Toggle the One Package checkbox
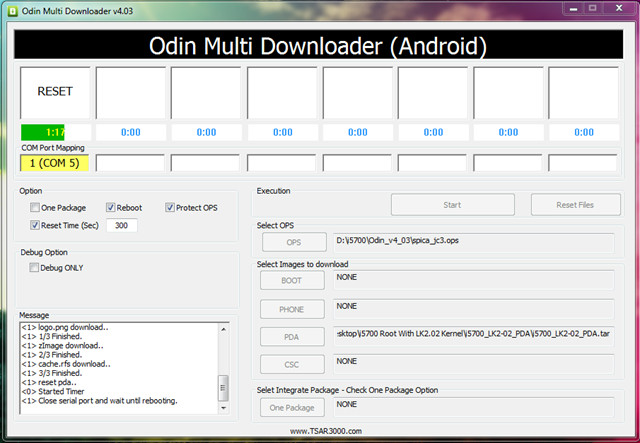Screen dimensions: 640x443 [35, 207]
